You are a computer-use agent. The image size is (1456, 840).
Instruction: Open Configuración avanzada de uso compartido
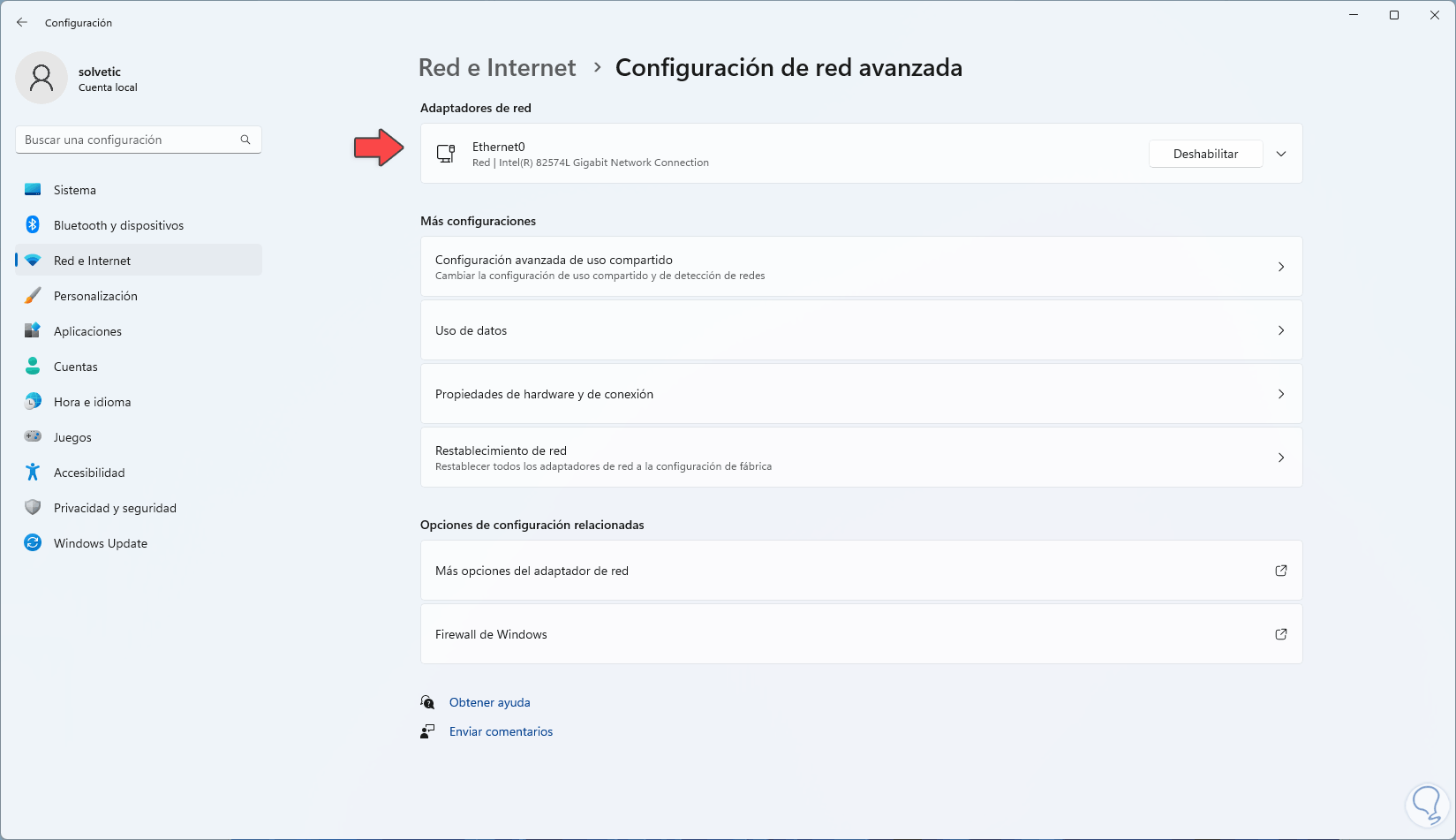click(861, 267)
